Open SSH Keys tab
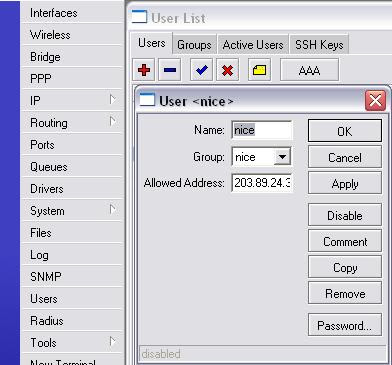 (319, 45)
